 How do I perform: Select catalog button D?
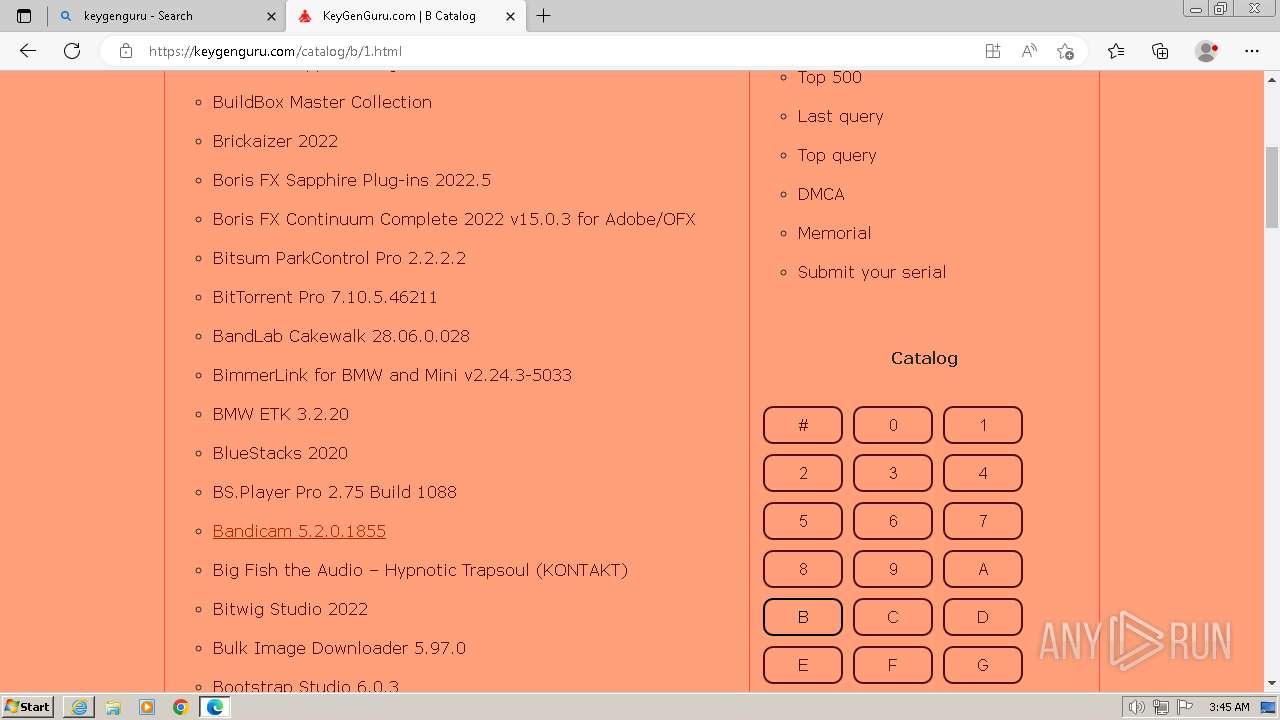[x=983, y=617]
